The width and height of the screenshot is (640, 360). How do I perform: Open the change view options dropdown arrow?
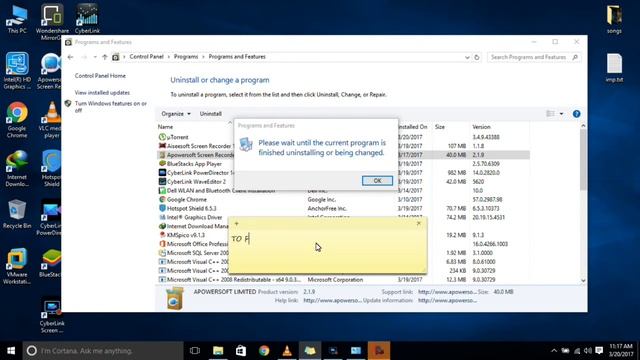[x=562, y=114]
